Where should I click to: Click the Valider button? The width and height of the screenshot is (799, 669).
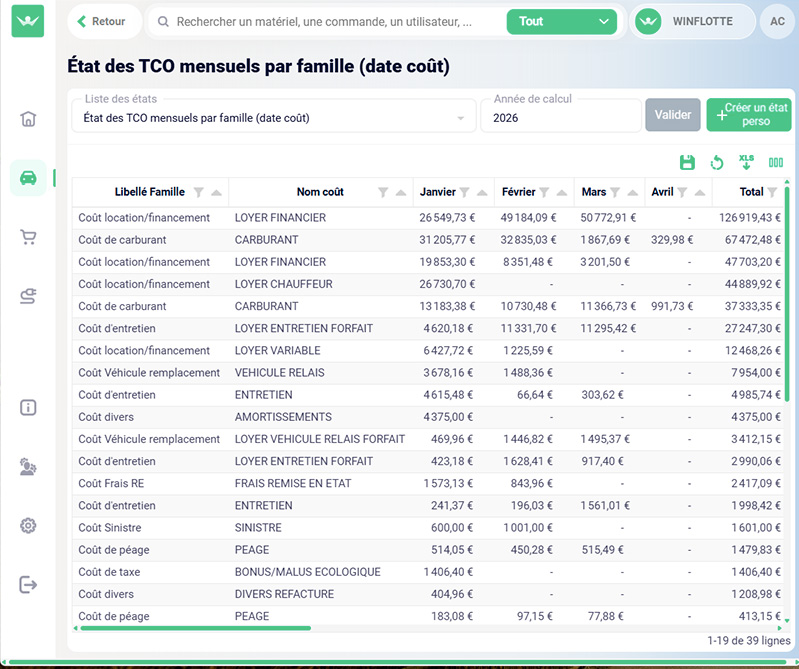pyautogui.click(x=673, y=115)
